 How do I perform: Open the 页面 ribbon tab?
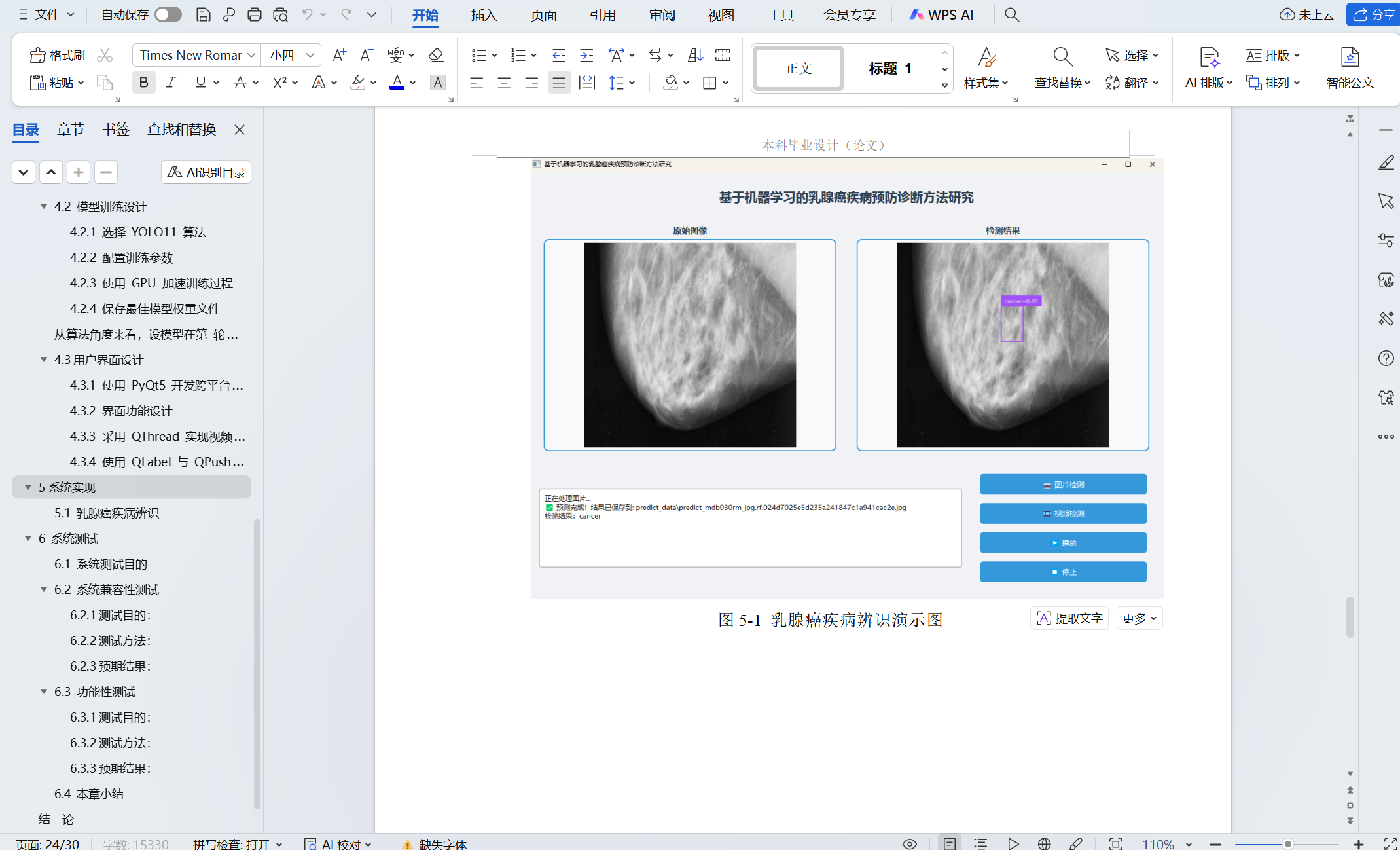(544, 15)
